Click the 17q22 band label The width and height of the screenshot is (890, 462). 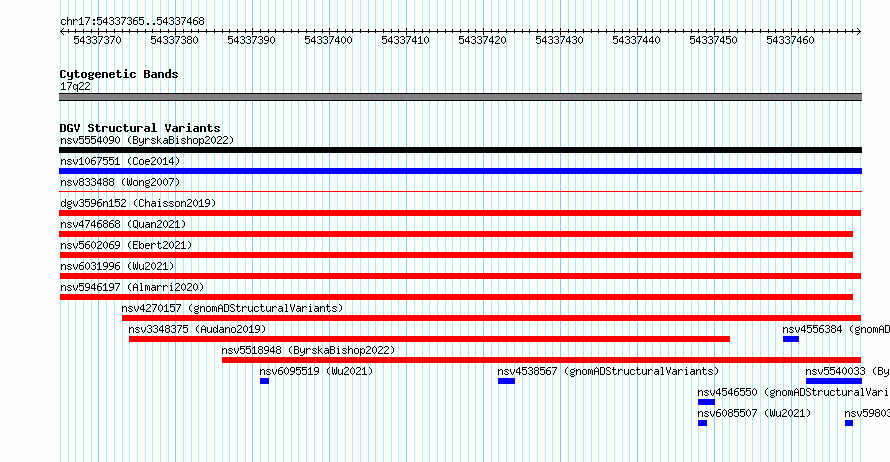[x=75, y=86]
